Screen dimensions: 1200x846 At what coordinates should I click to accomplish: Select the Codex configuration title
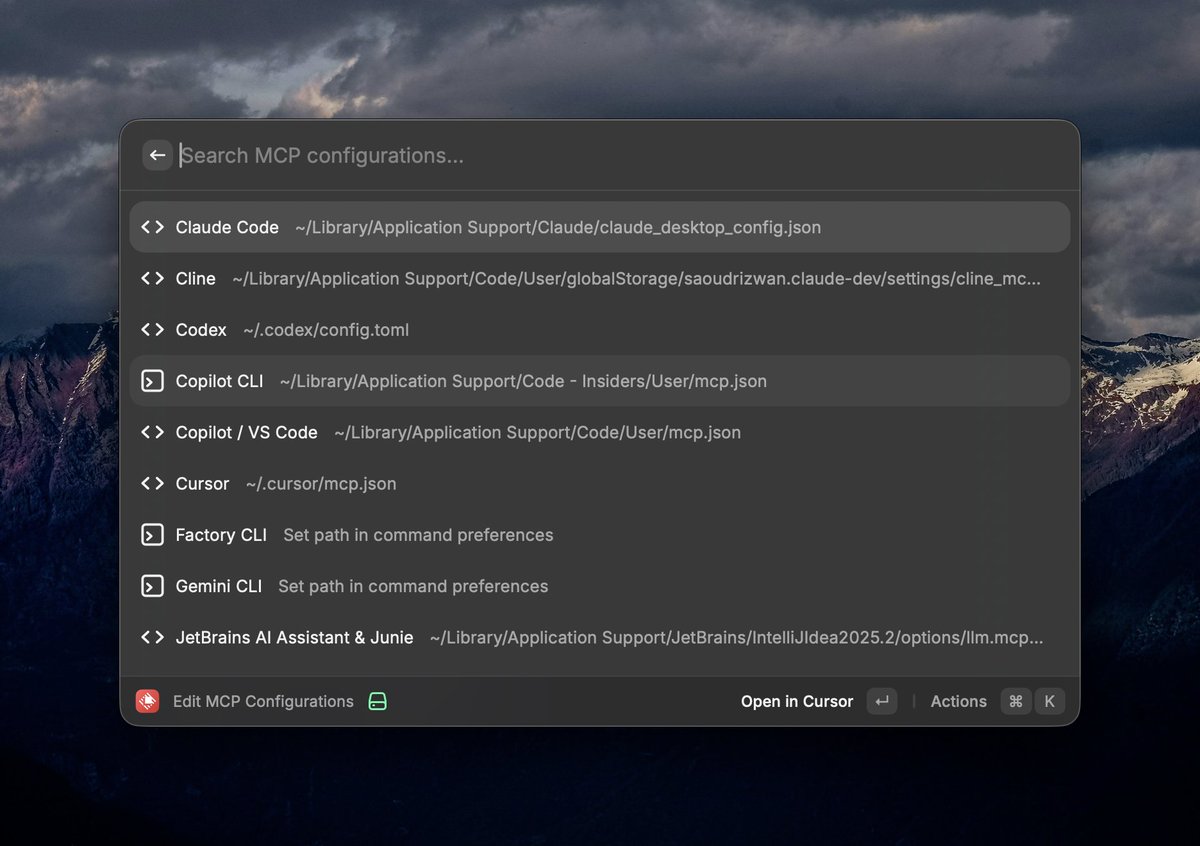tap(201, 330)
